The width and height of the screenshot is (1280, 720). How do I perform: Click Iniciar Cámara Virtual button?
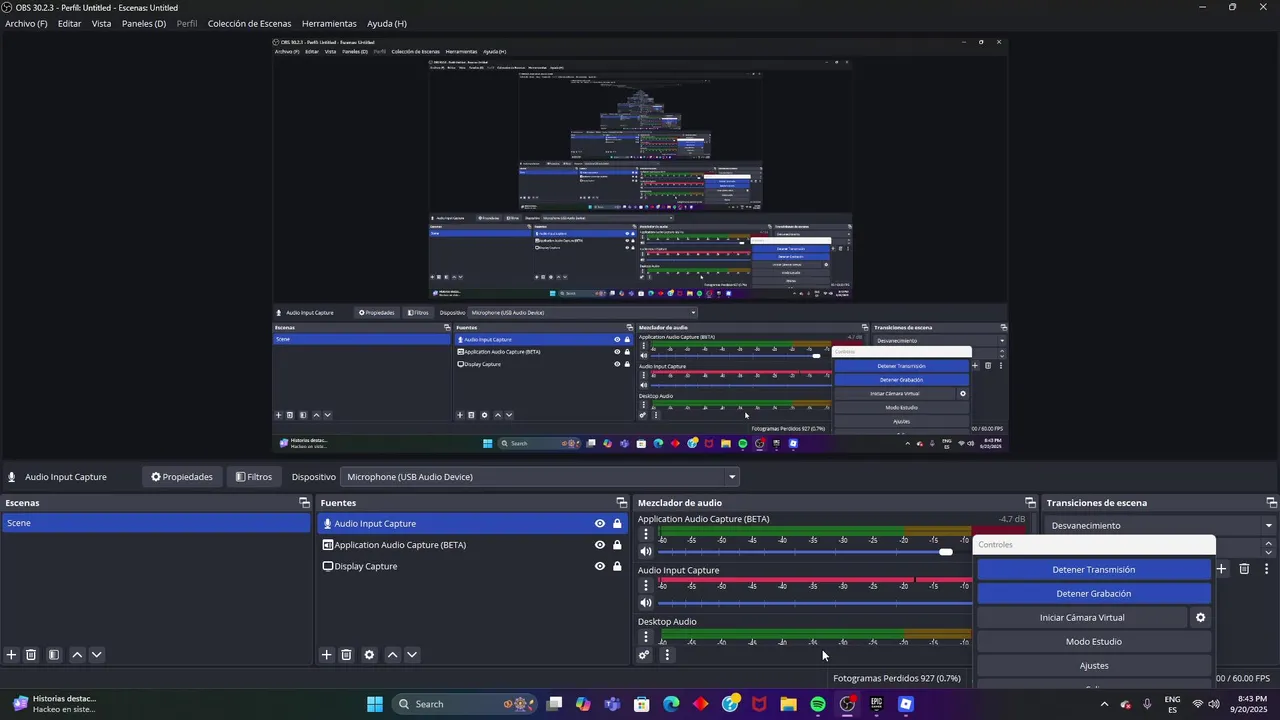point(1082,618)
